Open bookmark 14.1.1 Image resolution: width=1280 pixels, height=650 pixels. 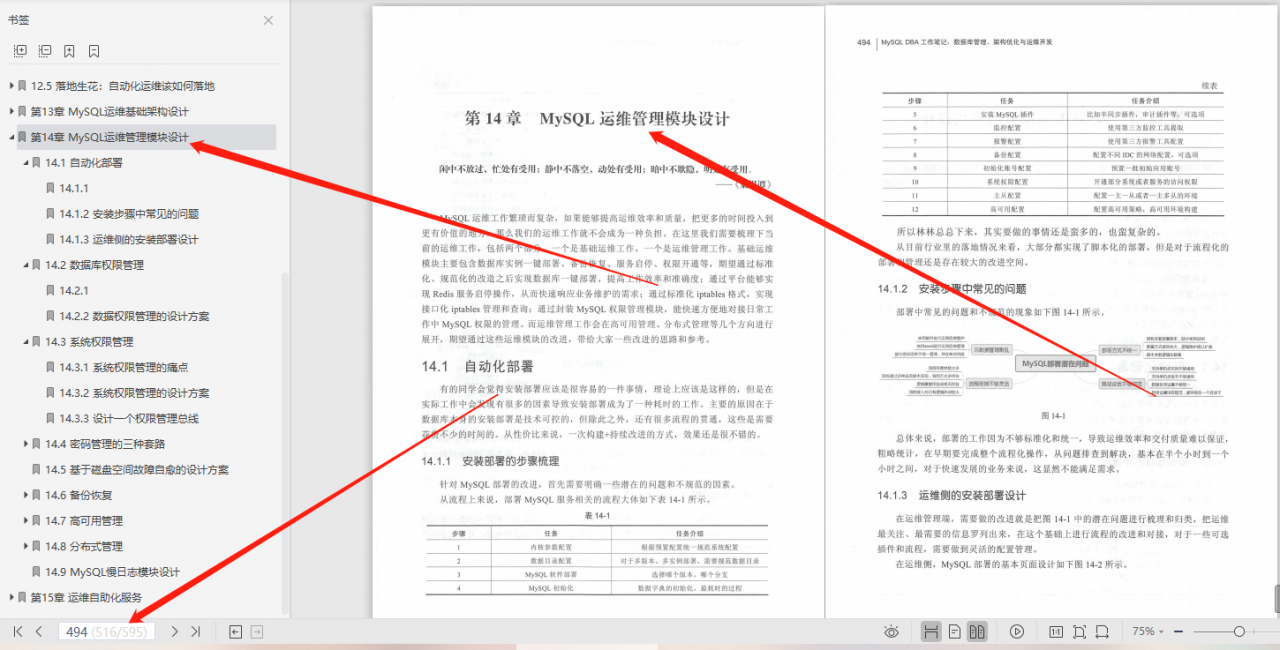click(x=74, y=188)
